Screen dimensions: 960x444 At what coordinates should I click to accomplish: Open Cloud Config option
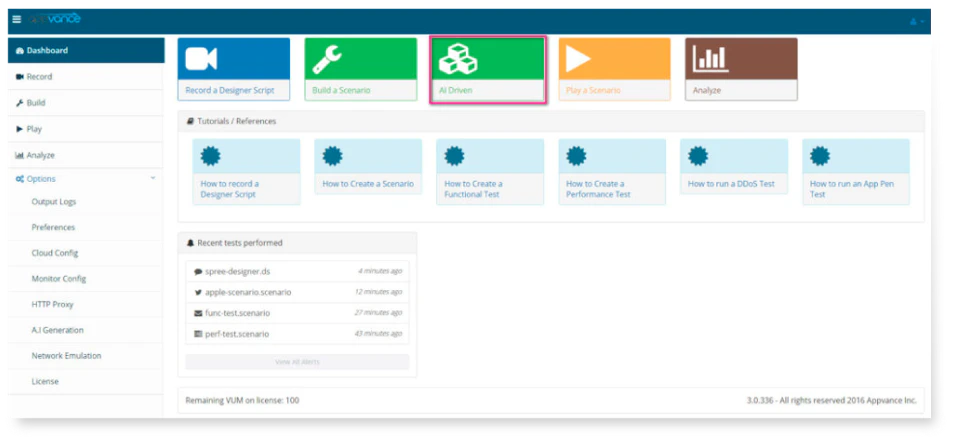click(55, 253)
